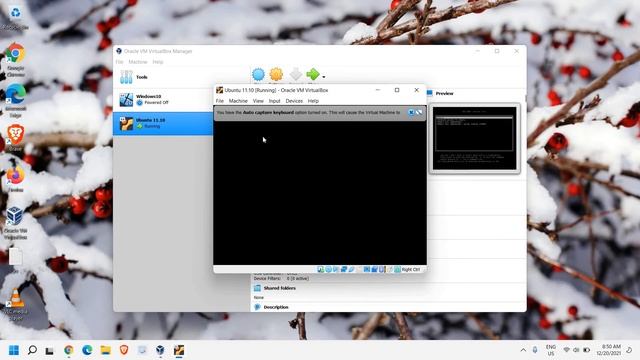Open File menu in Ubuntu VM window
Viewport: 640px width, 360px height.
[220, 101]
